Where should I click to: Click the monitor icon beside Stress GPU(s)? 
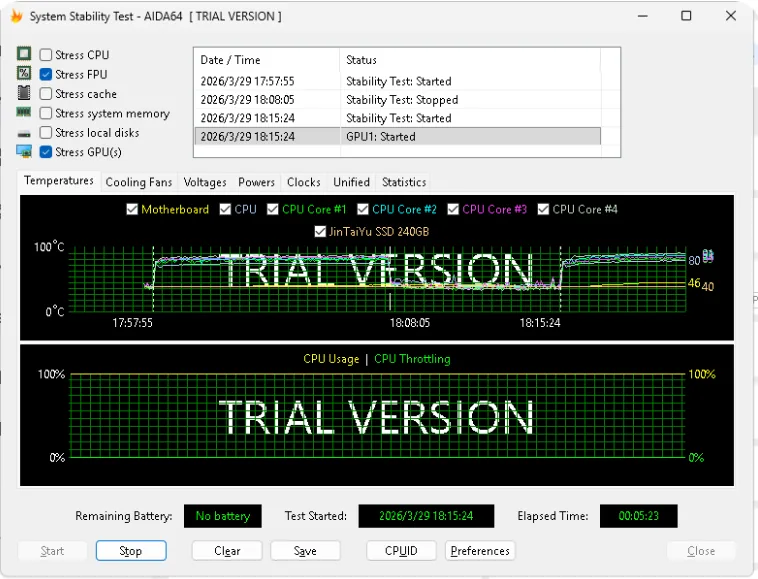[x=24, y=151]
